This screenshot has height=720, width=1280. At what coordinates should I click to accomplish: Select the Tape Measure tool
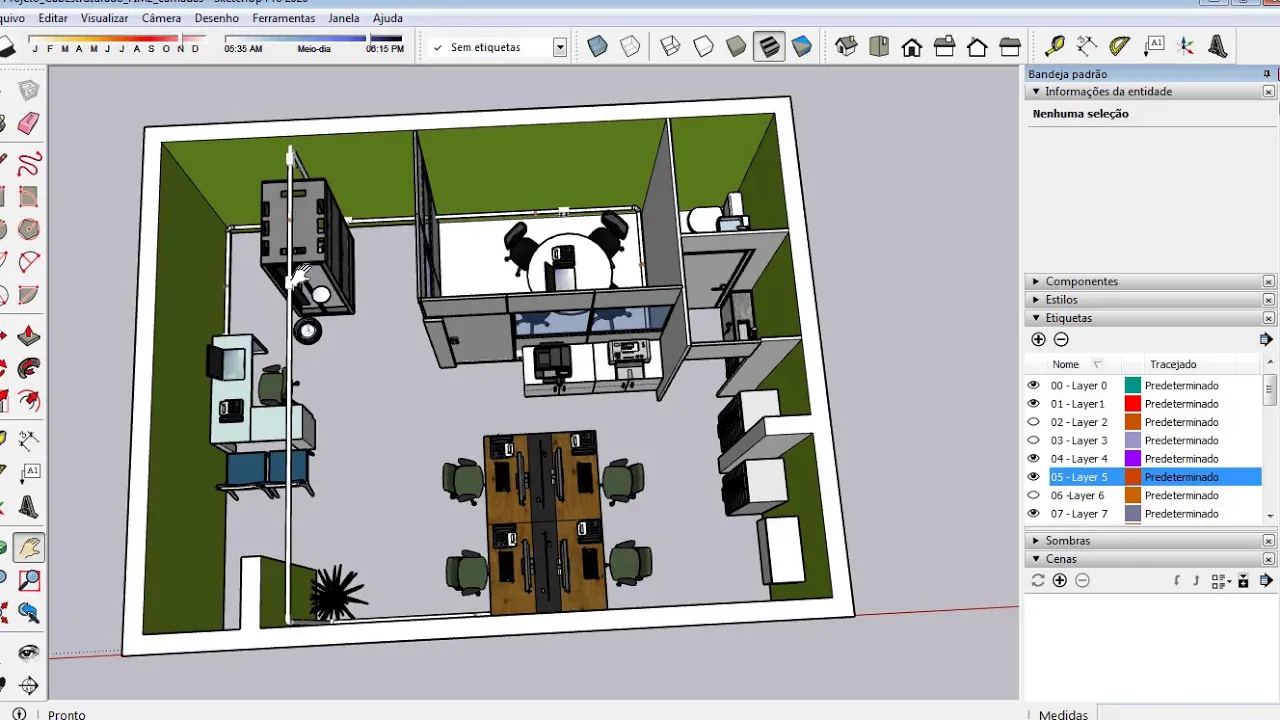pos(1055,46)
